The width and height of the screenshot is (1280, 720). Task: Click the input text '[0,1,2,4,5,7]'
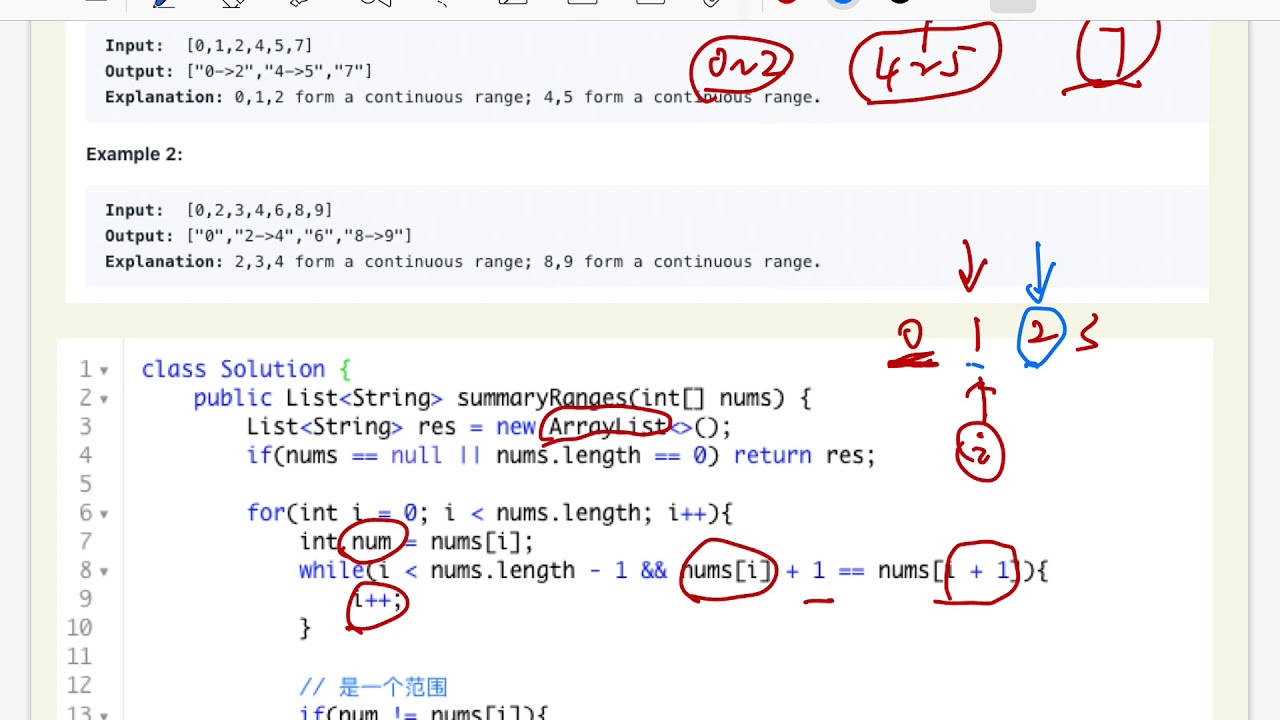[249, 46]
